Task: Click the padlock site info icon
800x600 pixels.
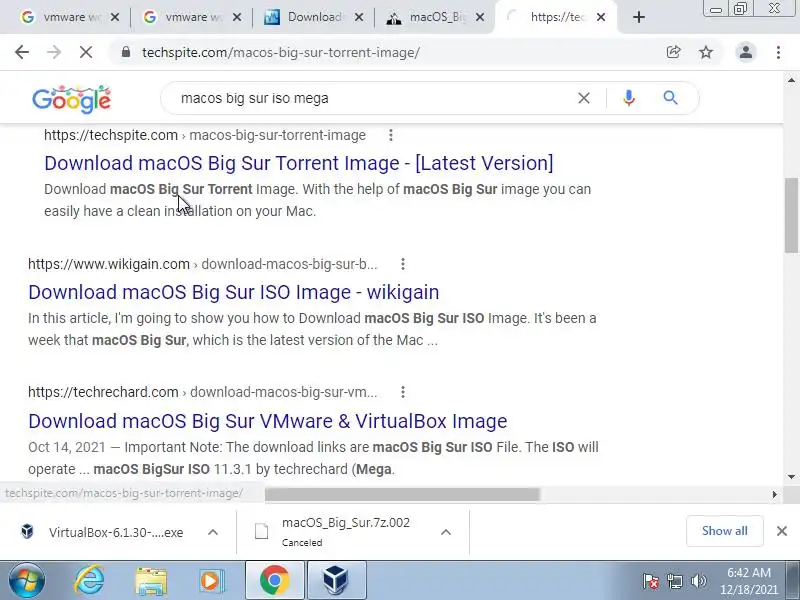Action: pos(126,52)
